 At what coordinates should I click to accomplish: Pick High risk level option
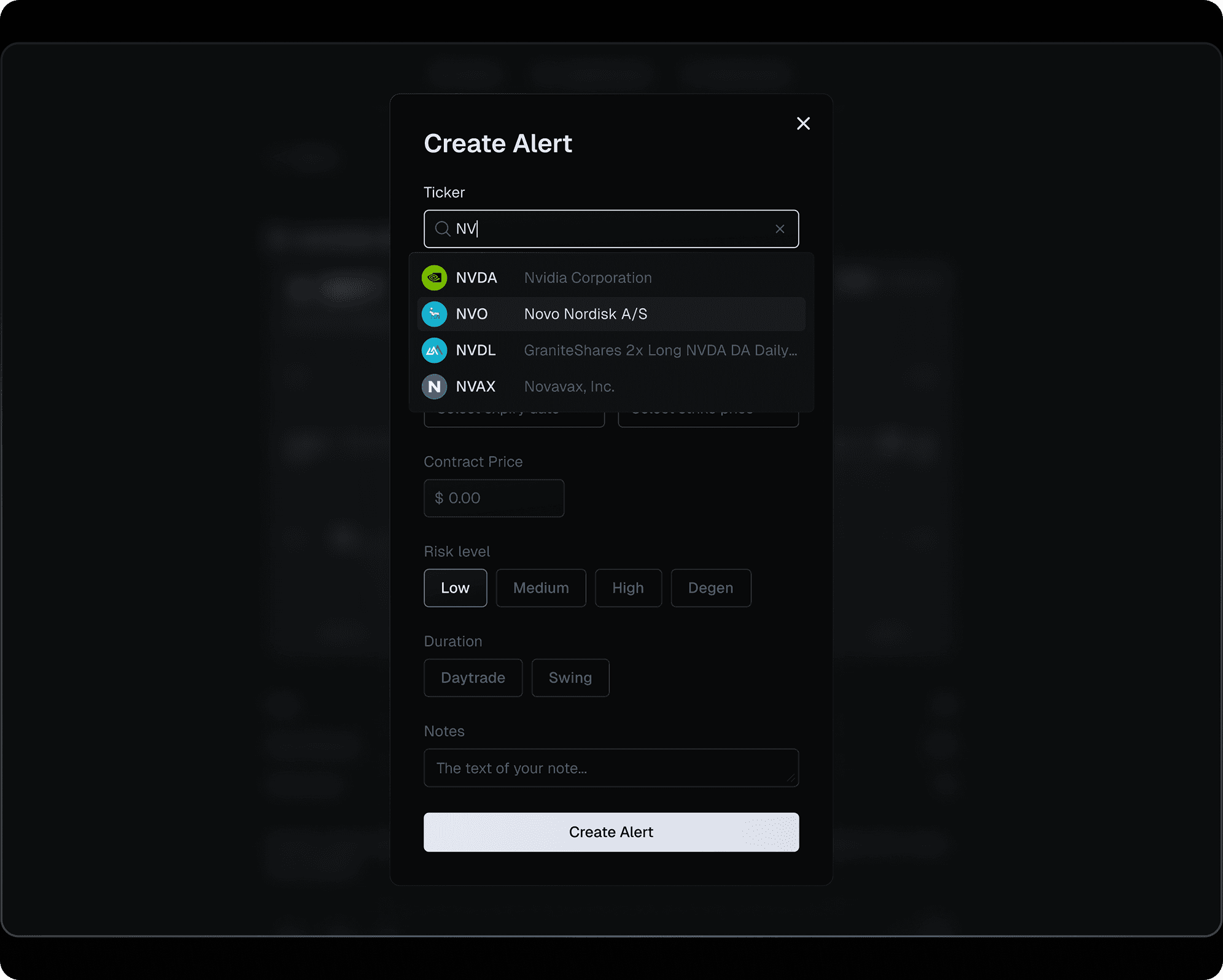[x=627, y=588]
